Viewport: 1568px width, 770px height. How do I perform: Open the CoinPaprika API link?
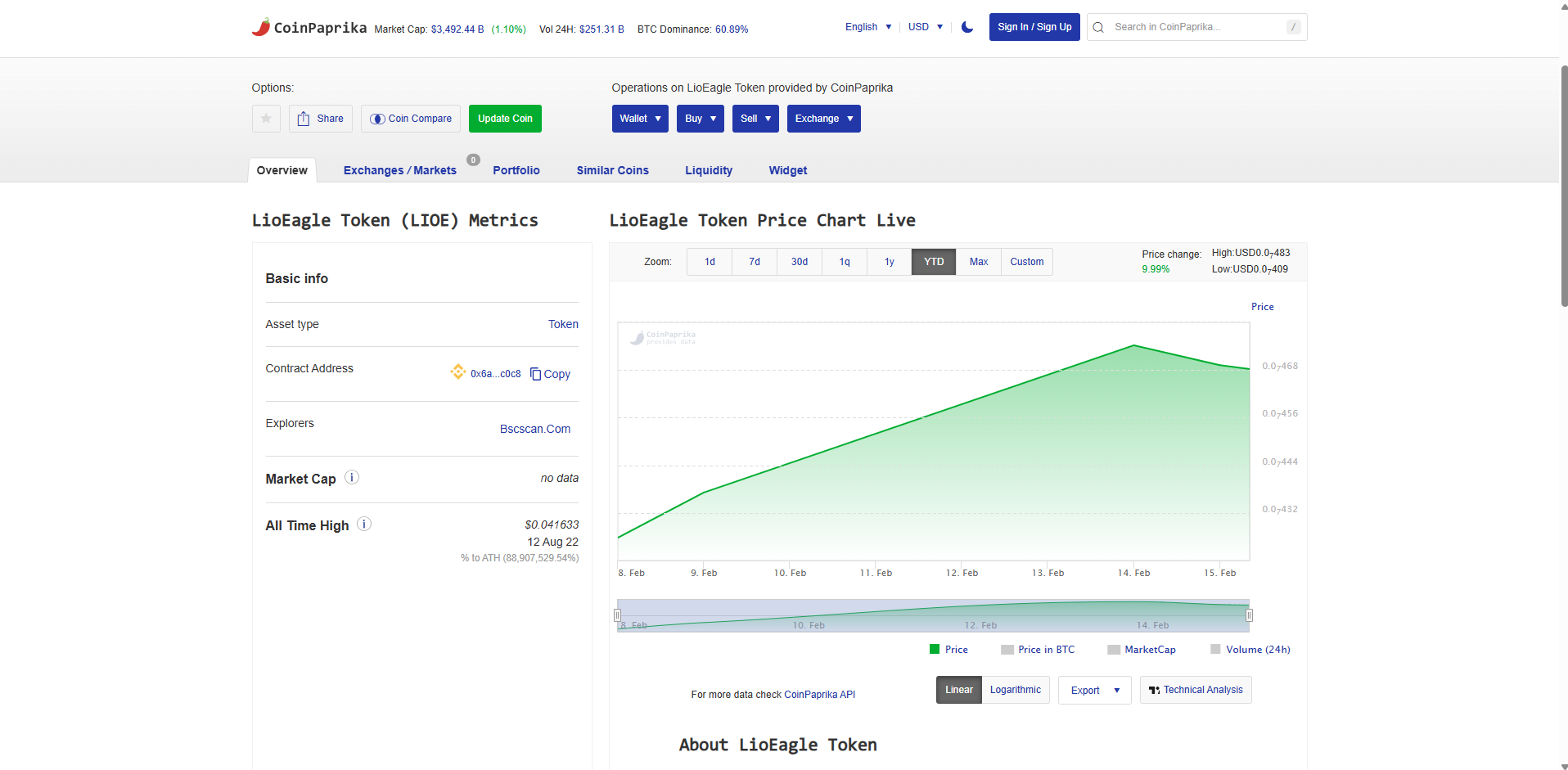820,695
